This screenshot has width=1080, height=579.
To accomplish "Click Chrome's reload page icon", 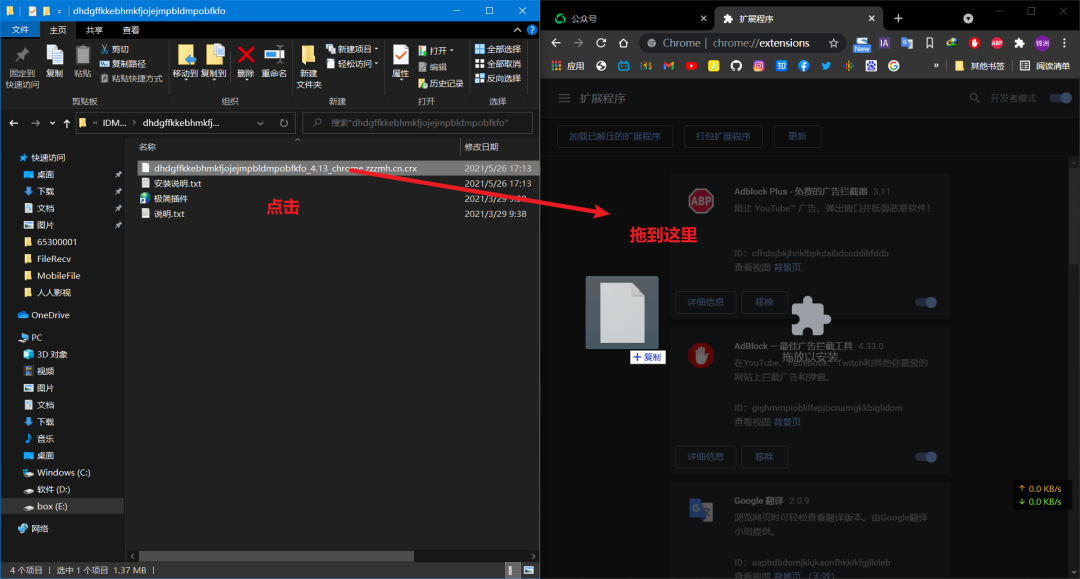I will [x=601, y=43].
